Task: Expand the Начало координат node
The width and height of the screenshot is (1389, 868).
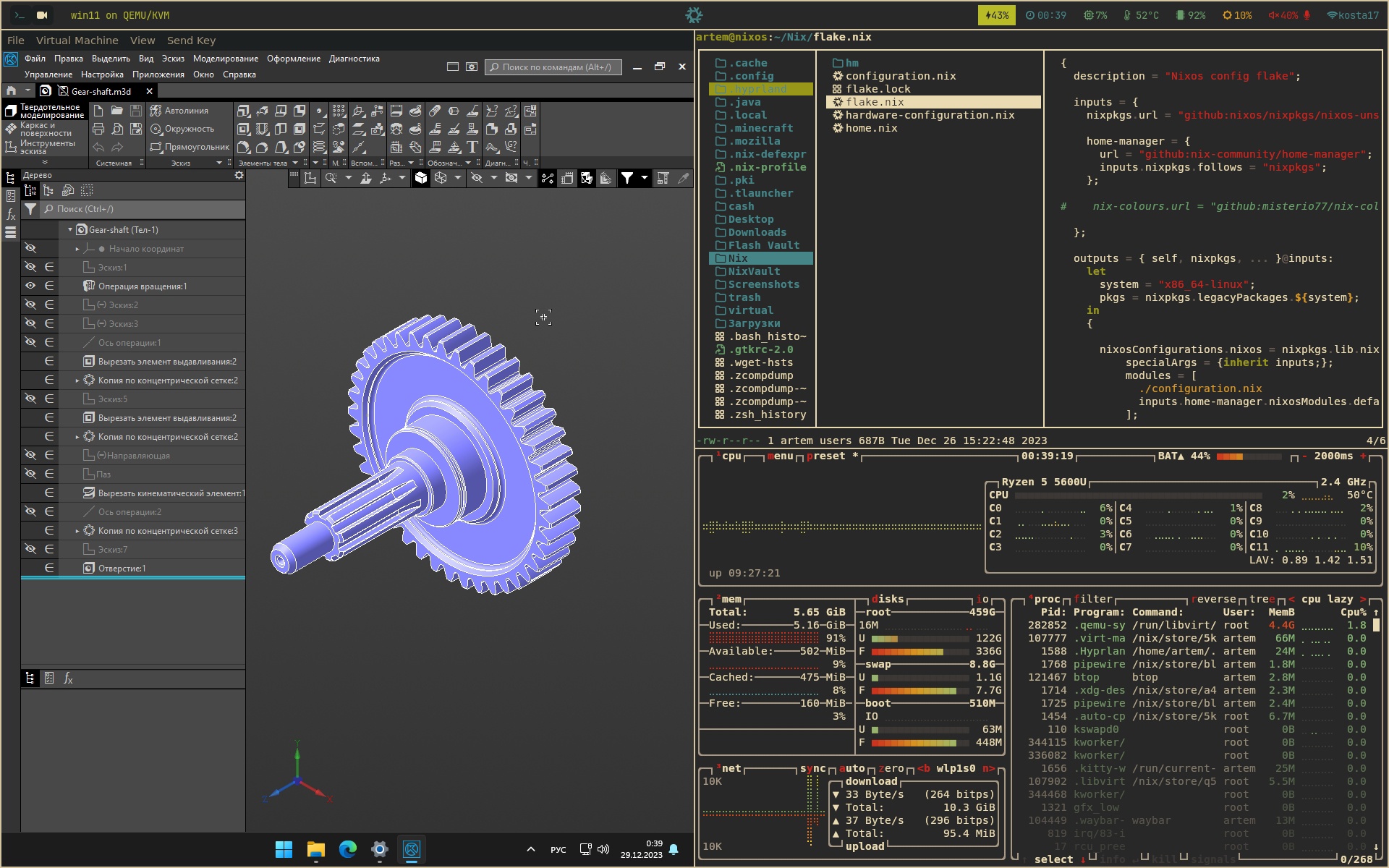Action: pos(77,249)
